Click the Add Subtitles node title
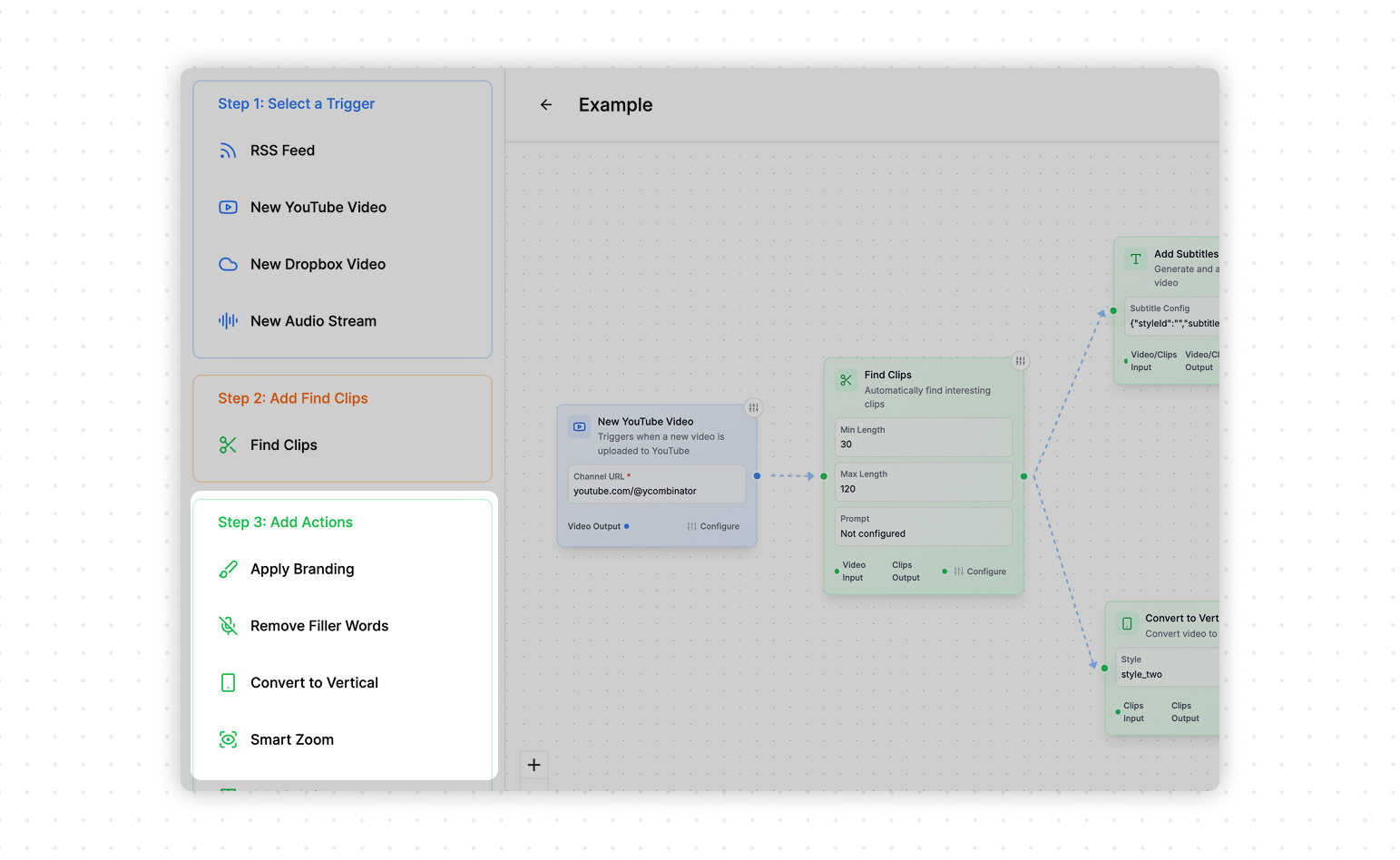 click(x=1187, y=254)
